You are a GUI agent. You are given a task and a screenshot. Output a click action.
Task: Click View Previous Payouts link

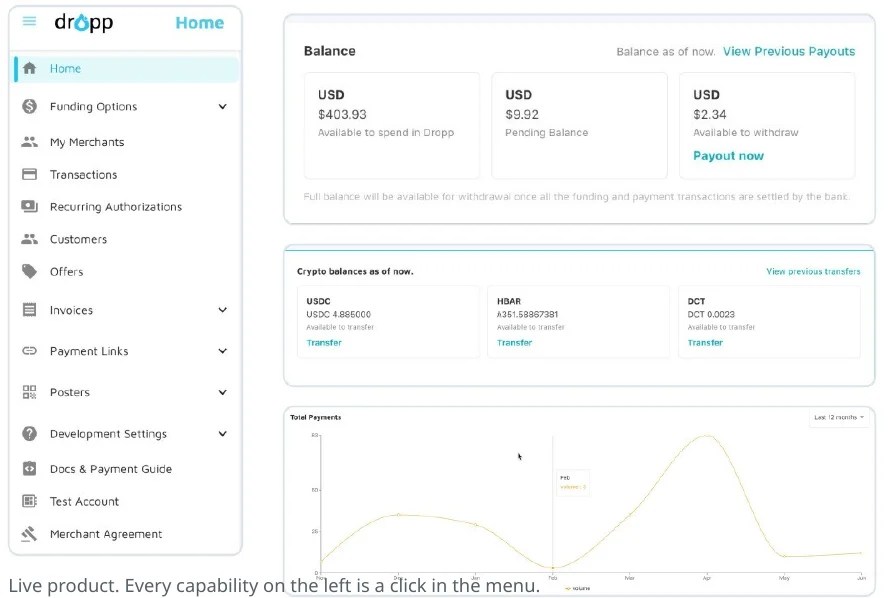pos(789,51)
